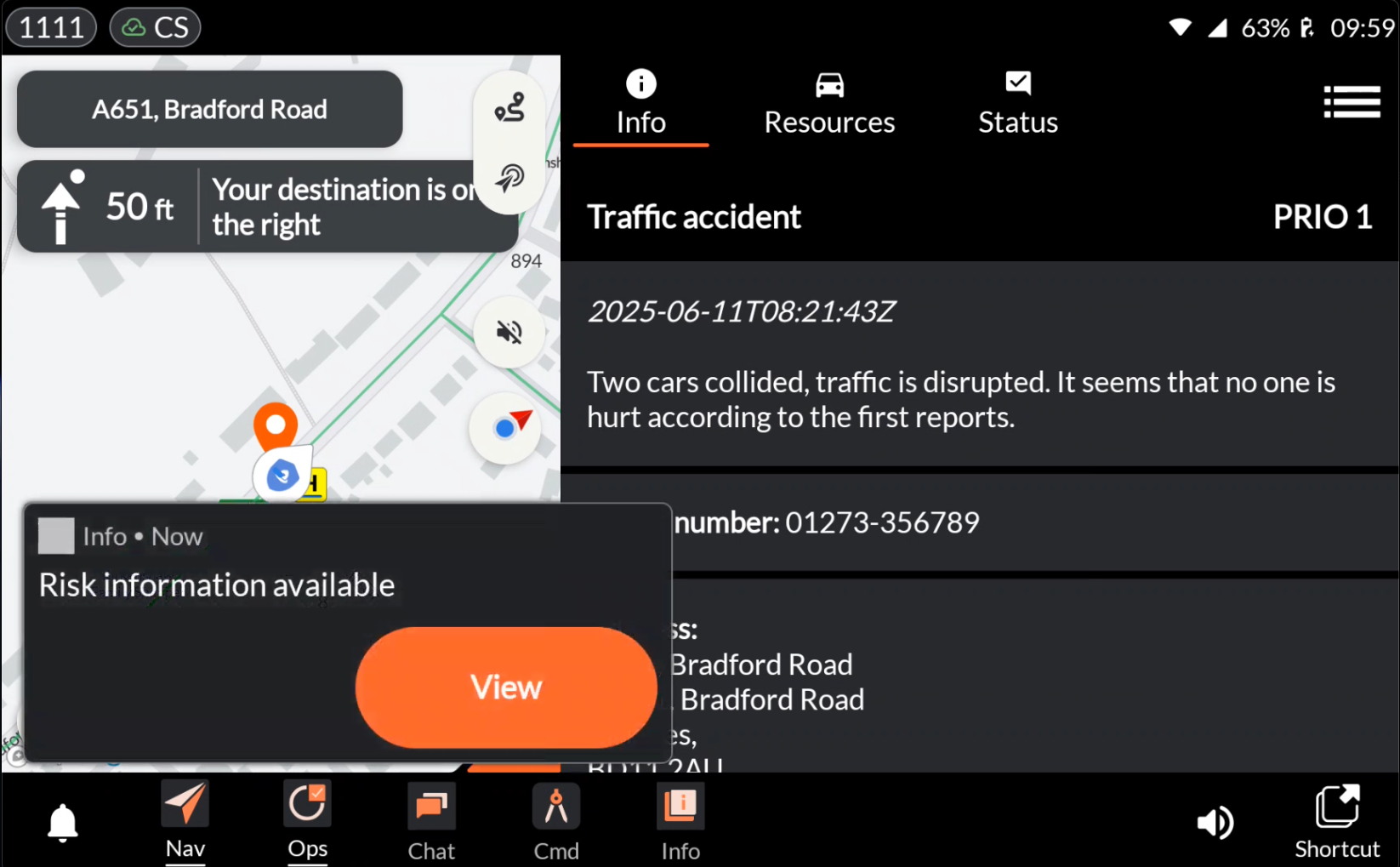Open the Ops section
This screenshot has height=867, width=1400.
[x=307, y=821]
